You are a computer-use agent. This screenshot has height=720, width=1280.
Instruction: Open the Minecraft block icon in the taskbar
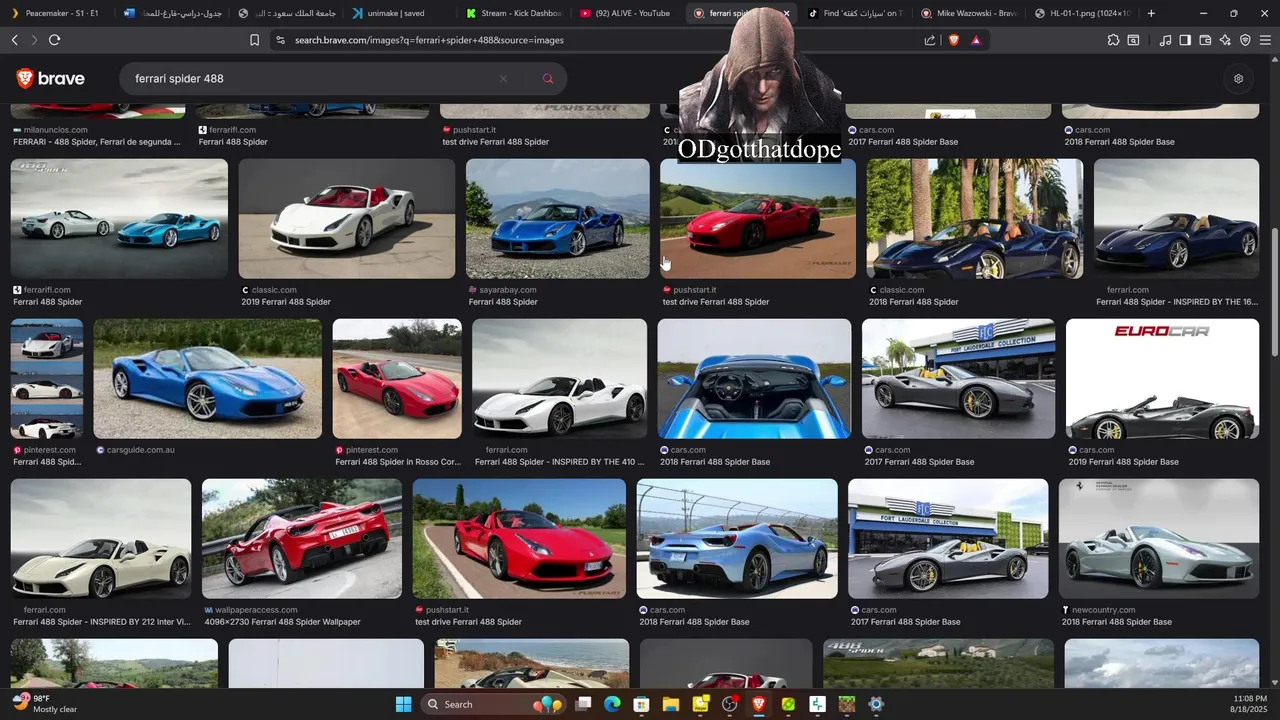[847, 704]
